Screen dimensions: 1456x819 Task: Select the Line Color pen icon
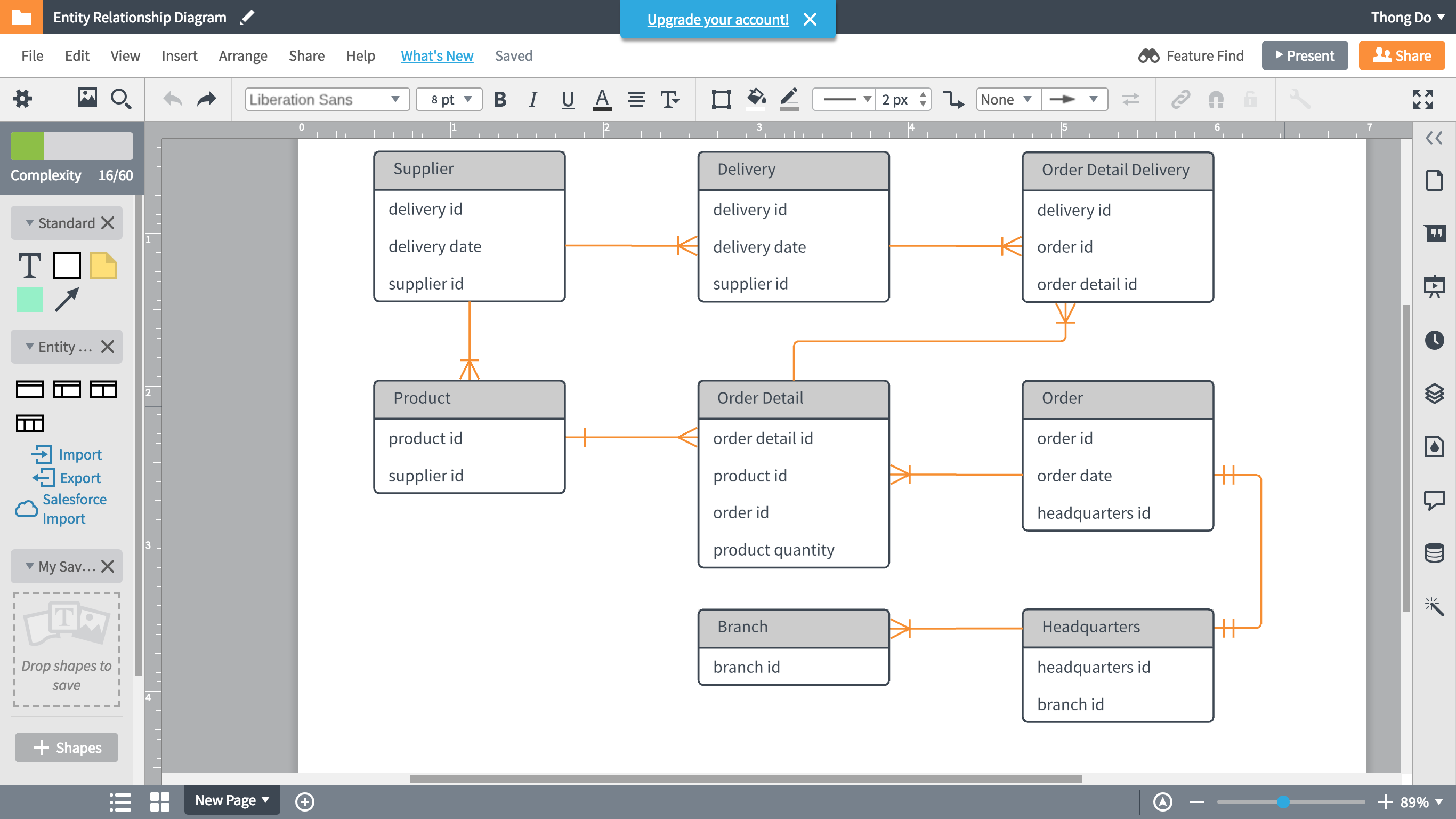click(789, 98)
